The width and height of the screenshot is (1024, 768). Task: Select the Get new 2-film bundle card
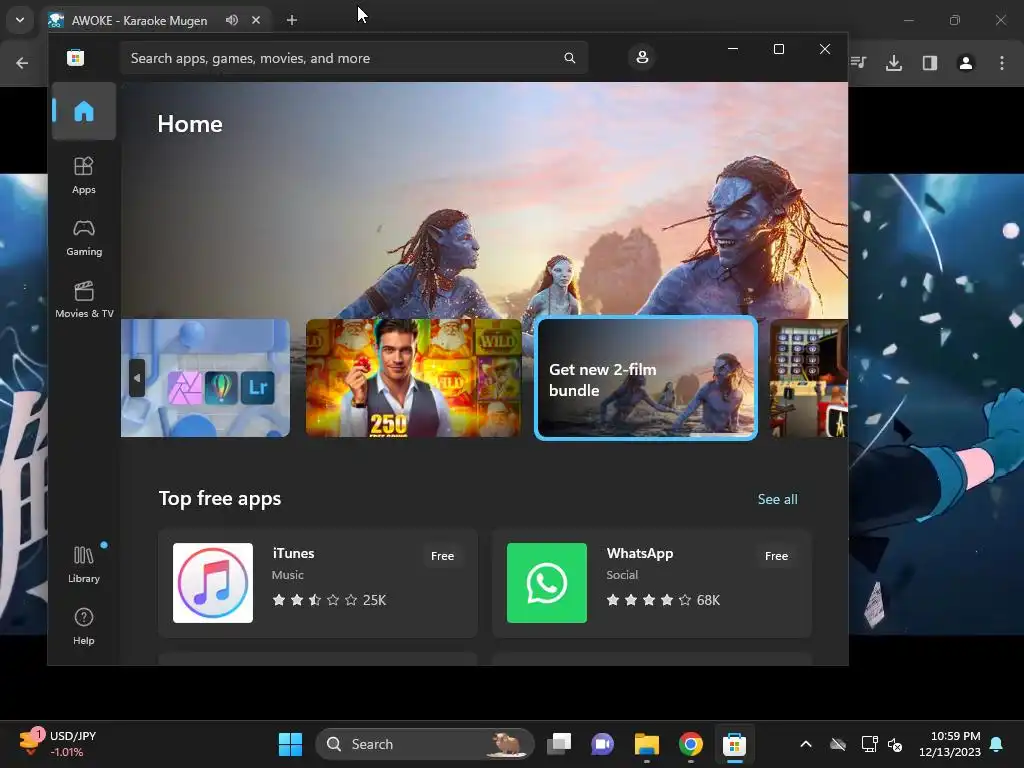[x=646, y=378]
